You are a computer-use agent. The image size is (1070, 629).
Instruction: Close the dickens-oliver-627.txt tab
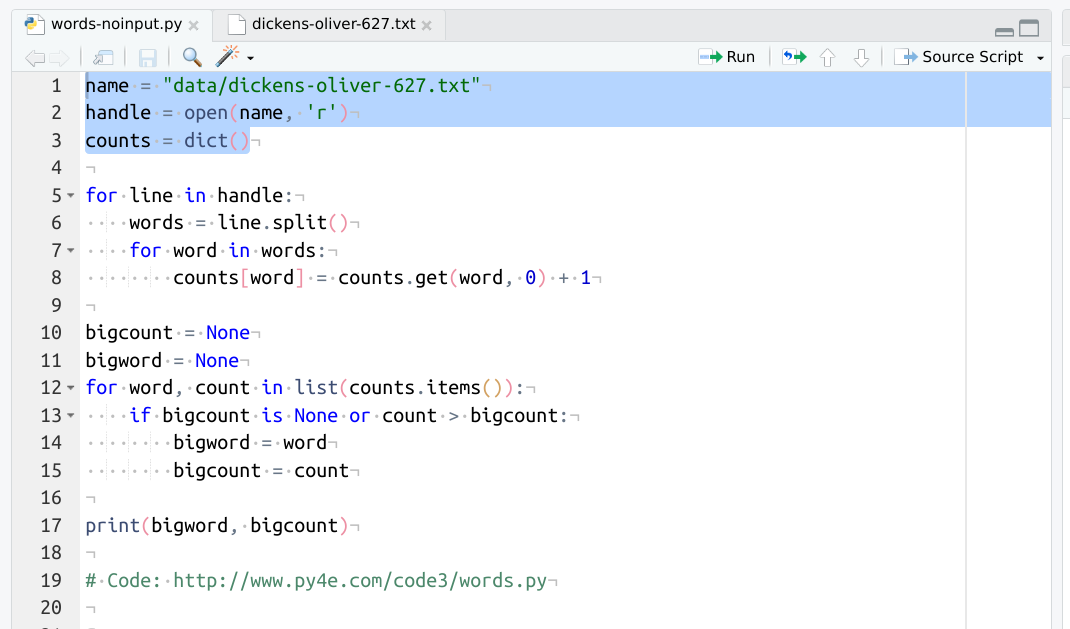click(x=426, y=26)
